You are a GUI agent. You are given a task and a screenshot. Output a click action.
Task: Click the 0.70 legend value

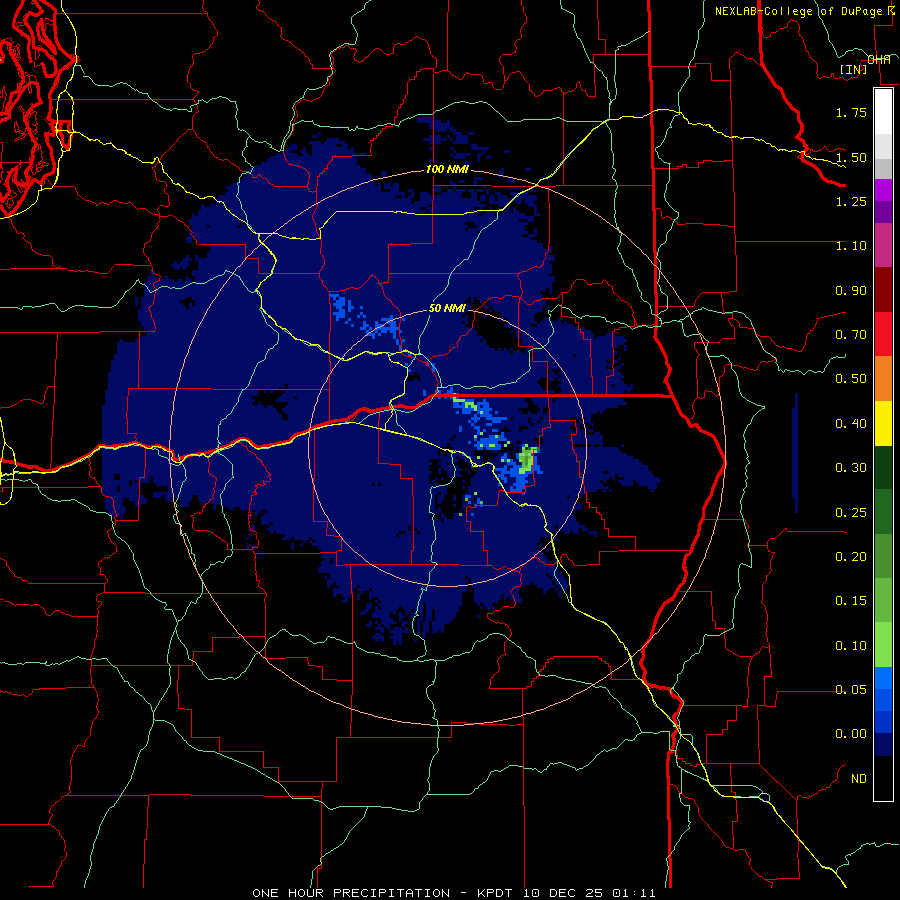point(851,335)
